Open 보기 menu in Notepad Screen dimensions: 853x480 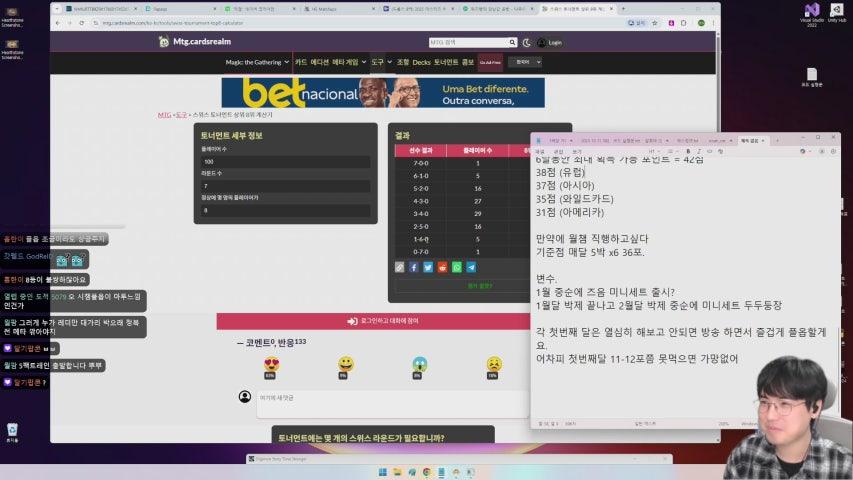(577, 151)
